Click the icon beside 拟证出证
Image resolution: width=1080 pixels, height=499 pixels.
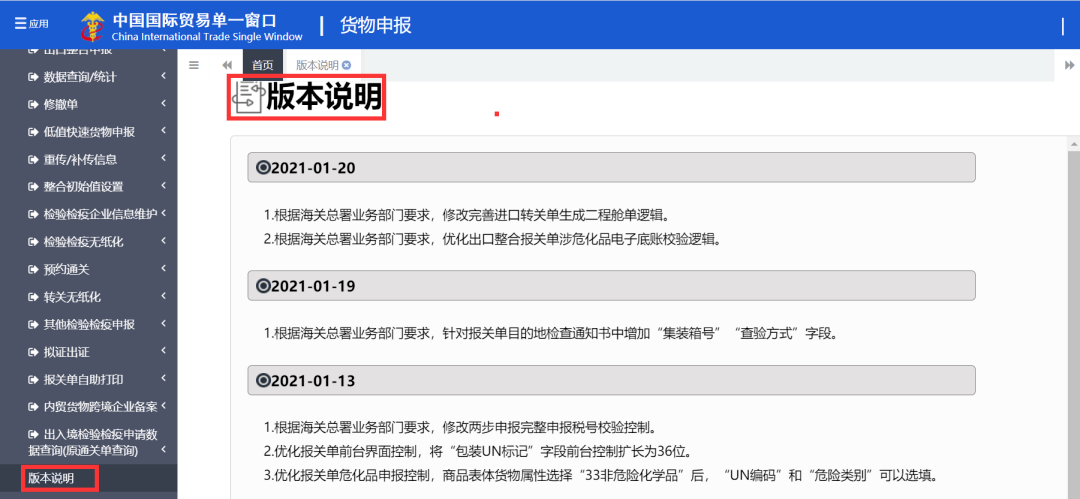(32, 352)
